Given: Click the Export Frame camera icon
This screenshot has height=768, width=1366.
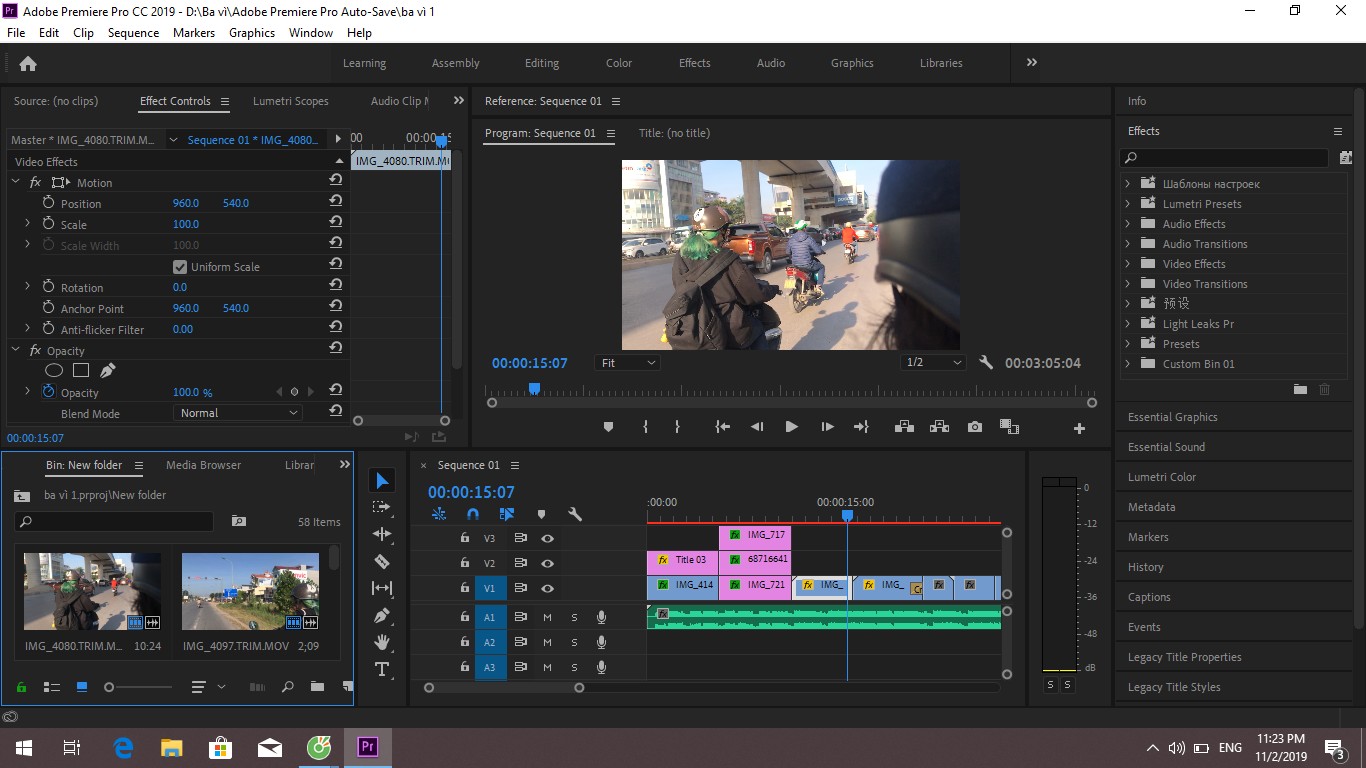Looking at the screenshot, I should [x=975, y=427].
